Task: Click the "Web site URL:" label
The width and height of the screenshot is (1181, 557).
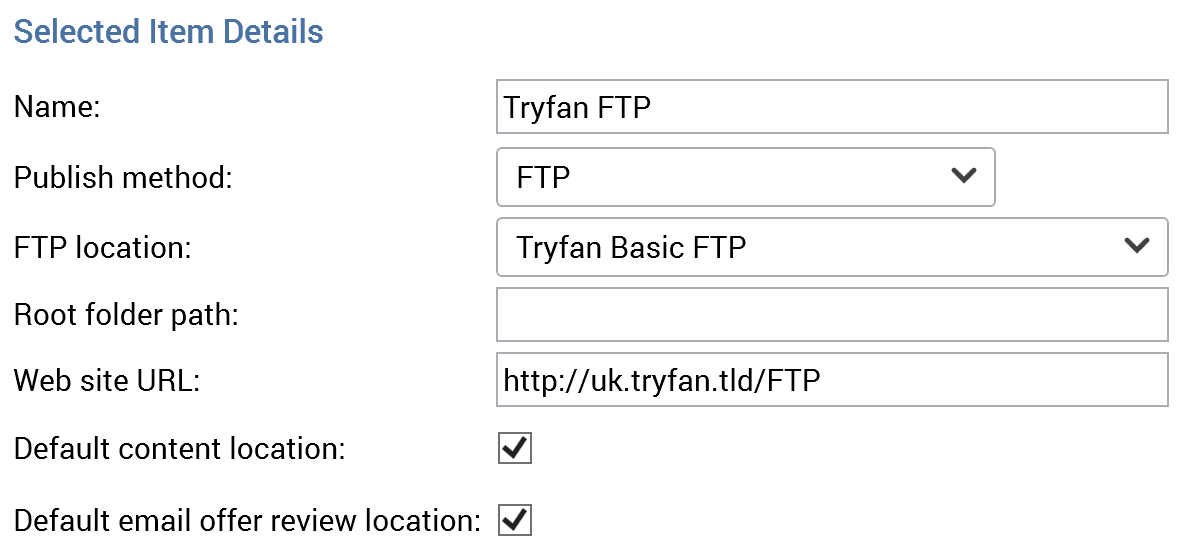Action: point(107,381)
